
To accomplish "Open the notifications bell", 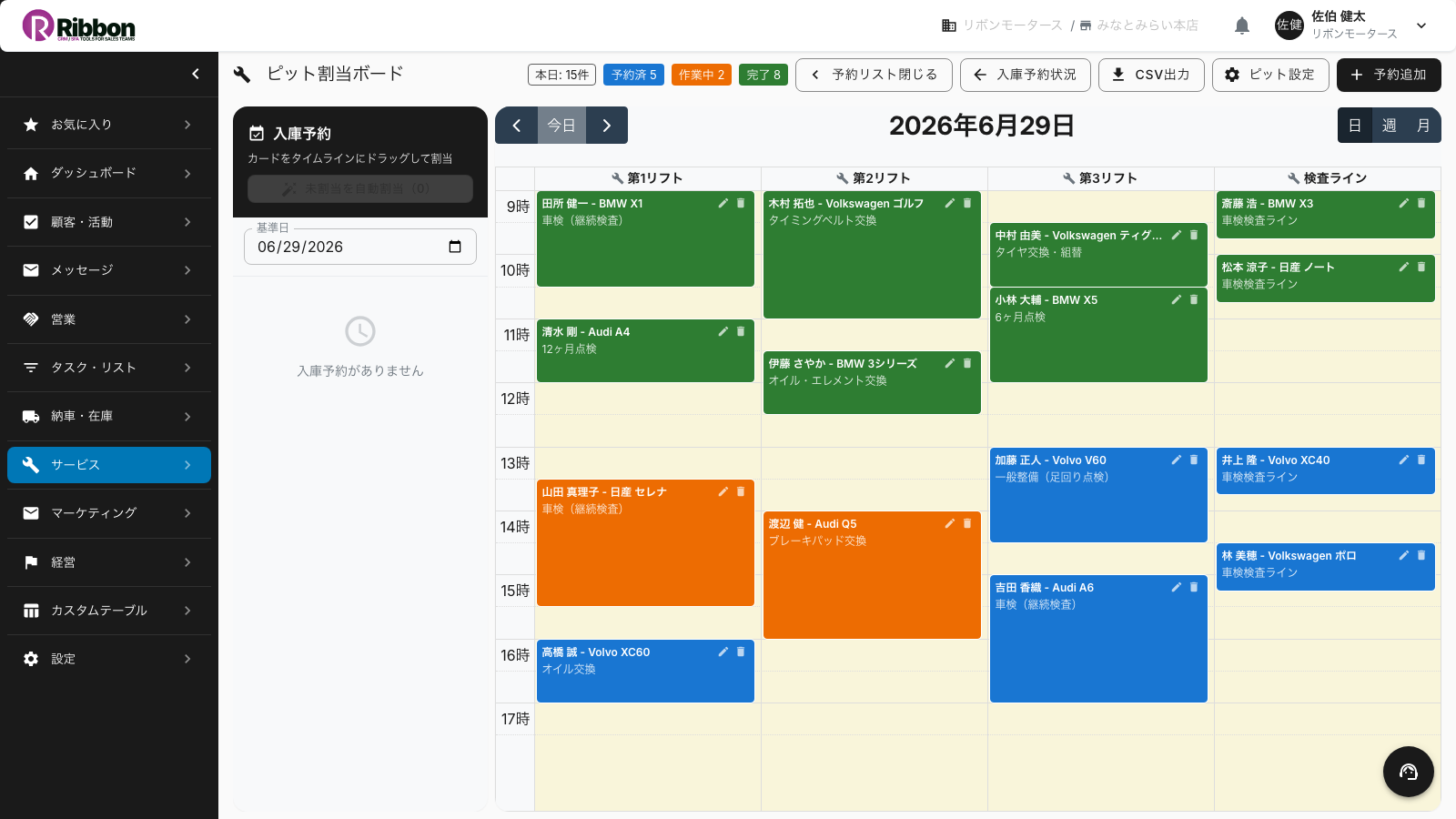I will tap(1242, 25).
